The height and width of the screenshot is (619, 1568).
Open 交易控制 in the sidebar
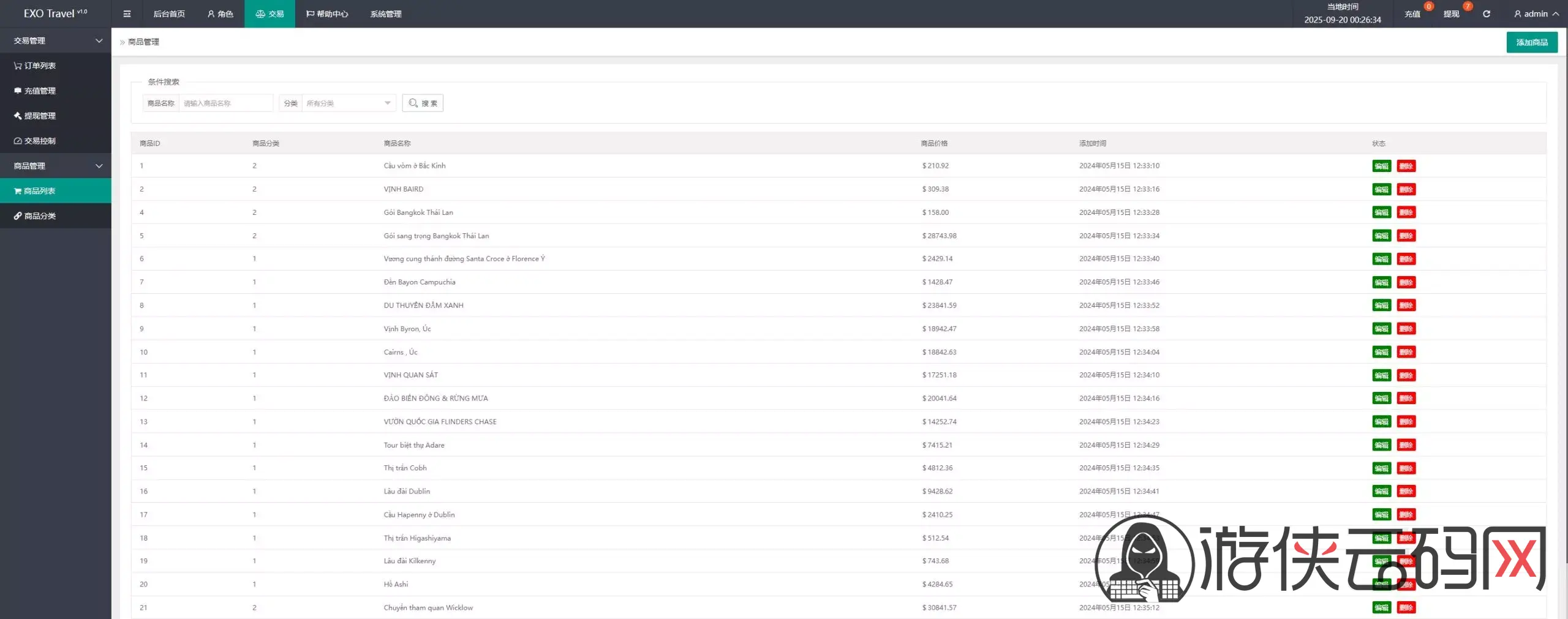(56, 141)
